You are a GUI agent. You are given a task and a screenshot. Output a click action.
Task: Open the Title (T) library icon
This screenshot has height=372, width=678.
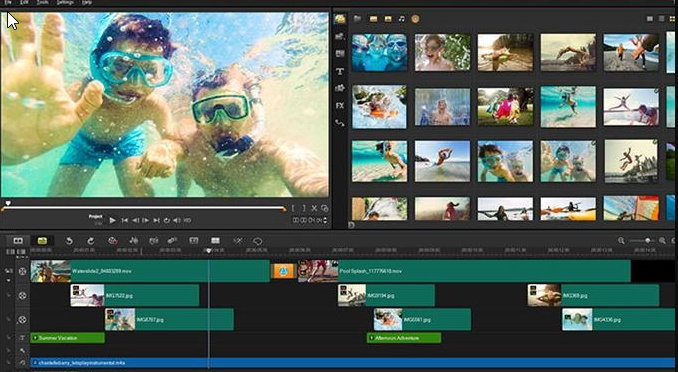click(x=340, y=71)
